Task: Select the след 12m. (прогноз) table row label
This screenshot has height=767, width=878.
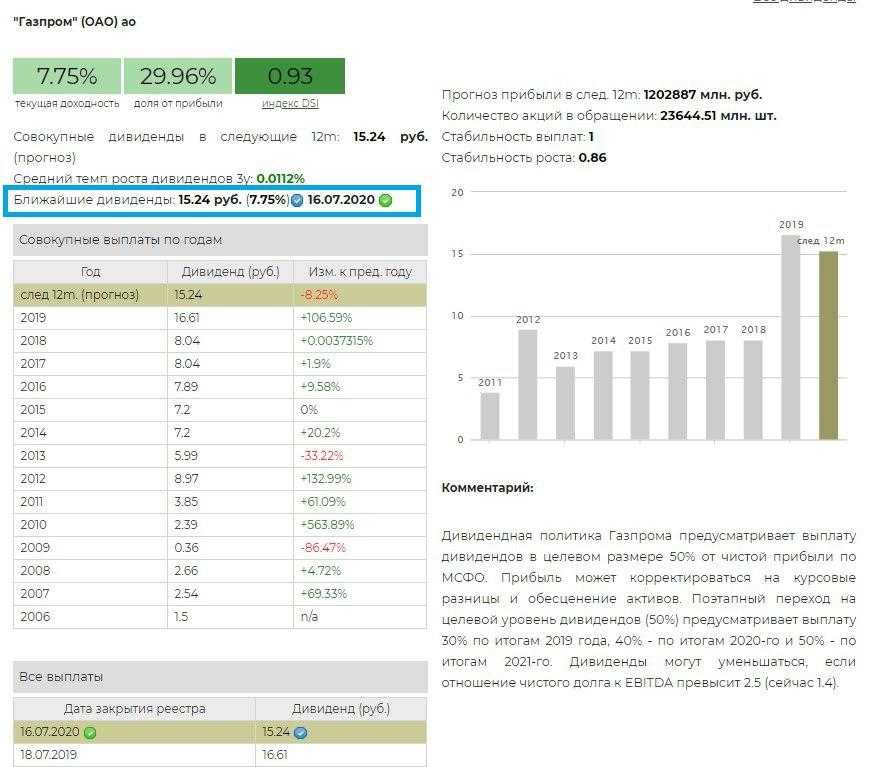Action: (80, 294)
